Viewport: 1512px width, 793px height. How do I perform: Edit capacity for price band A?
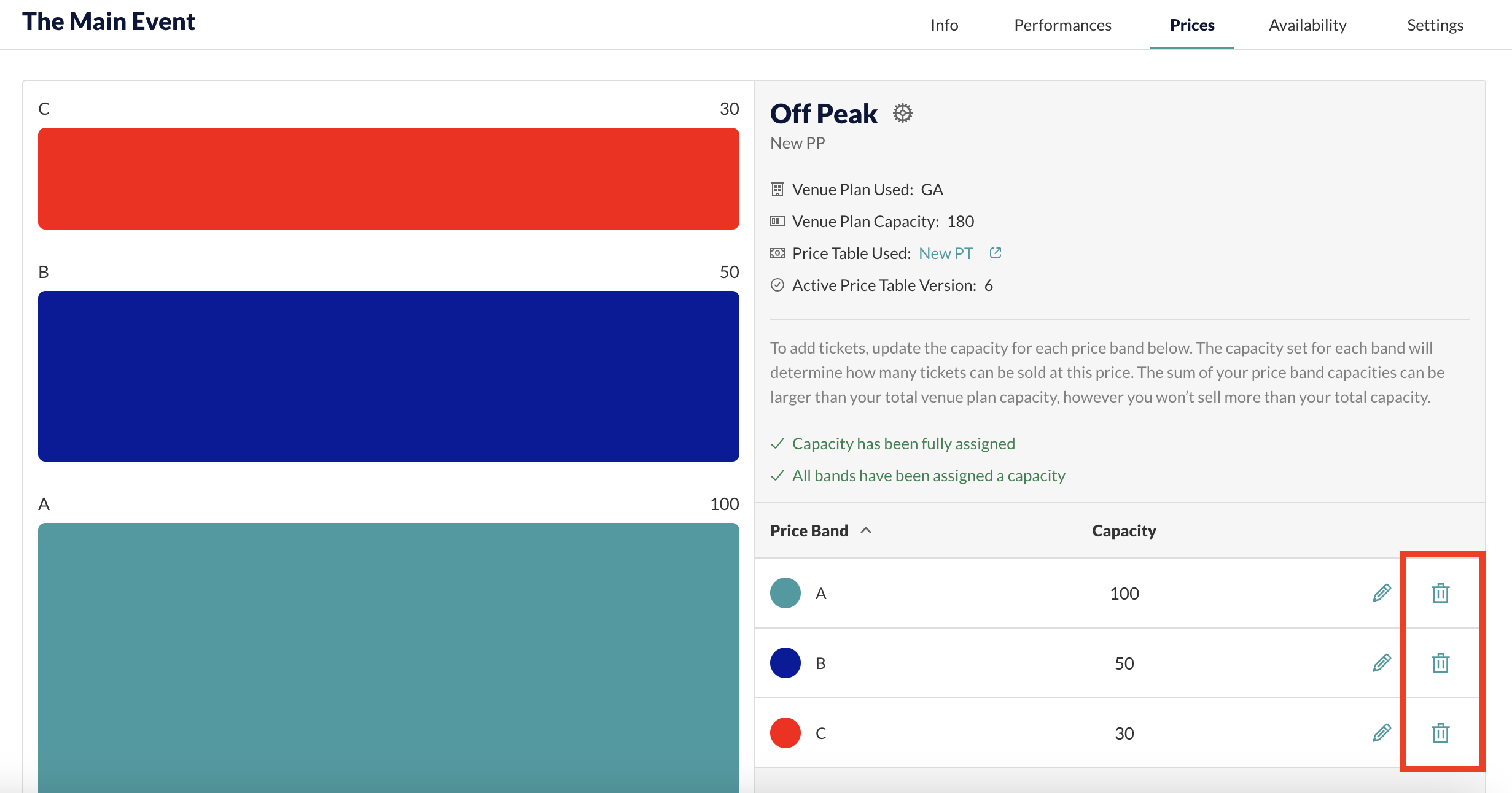tap(1382, 593)
